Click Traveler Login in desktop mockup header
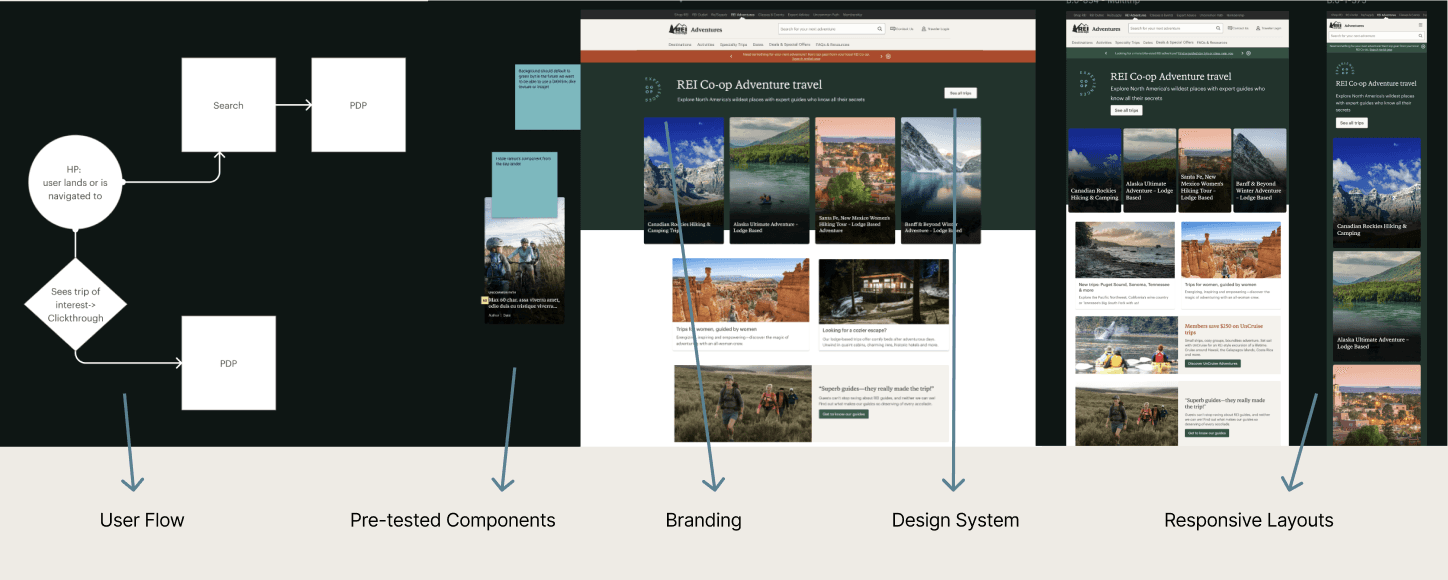1448x580 pixels. point(934,29)
